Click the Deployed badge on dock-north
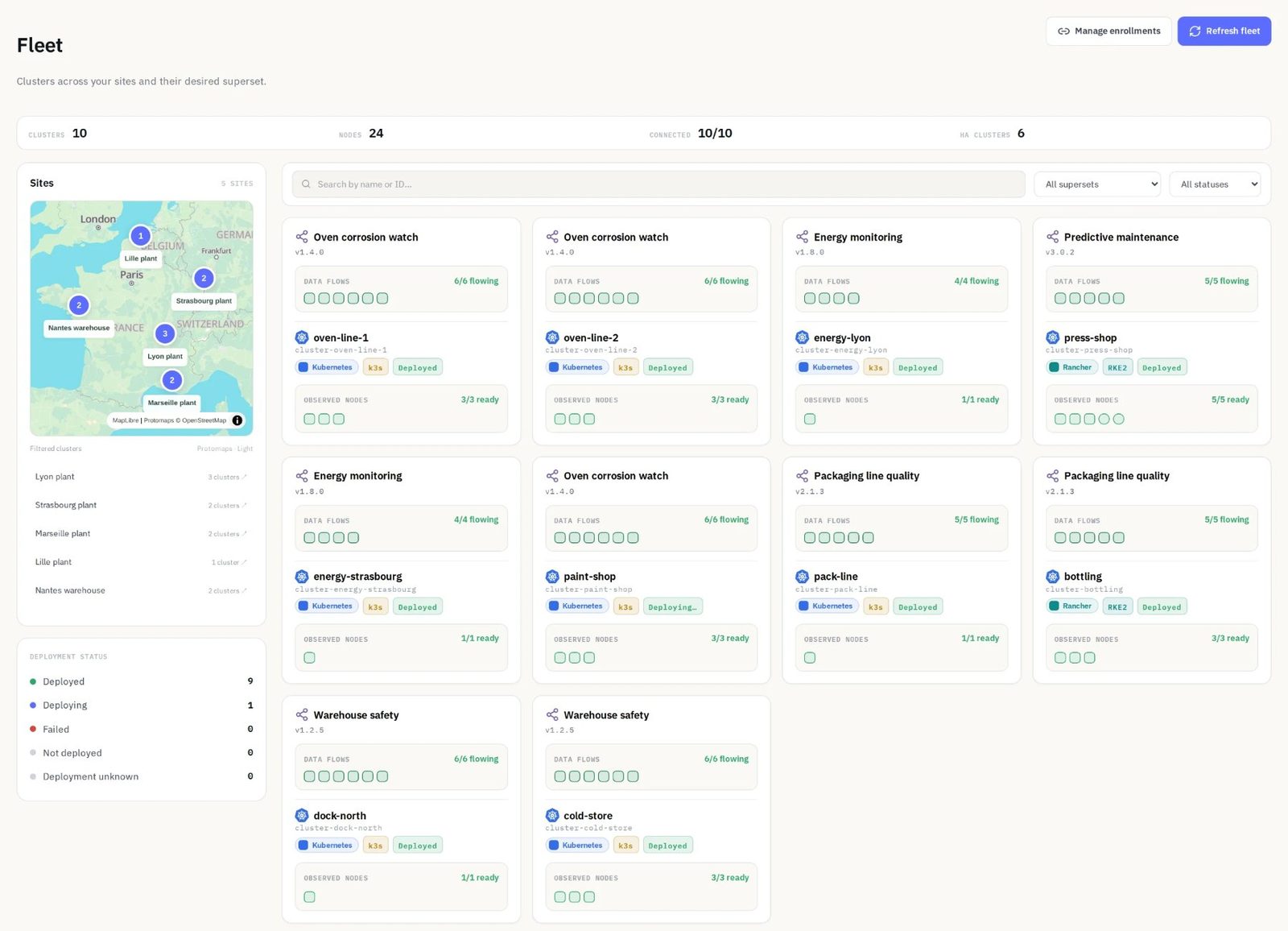Image resolution: width=1288 pixels, height=931 pixels. coord(417,846)
